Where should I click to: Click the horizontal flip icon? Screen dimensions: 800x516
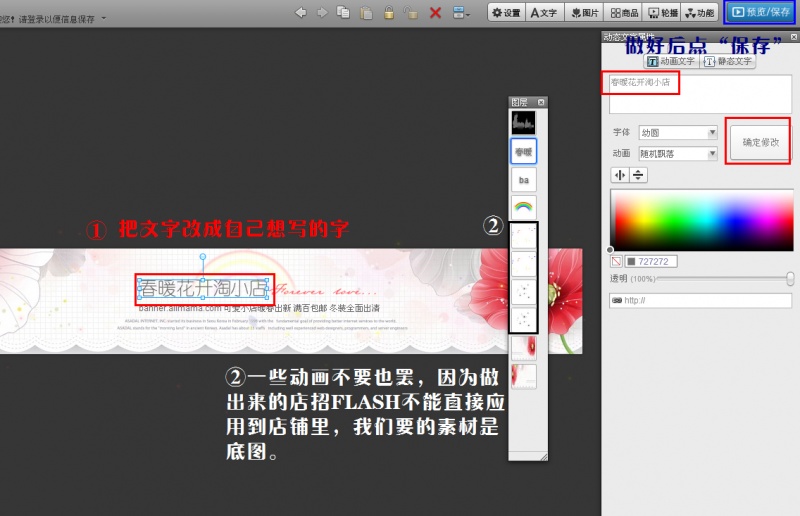tap(620, 175)
